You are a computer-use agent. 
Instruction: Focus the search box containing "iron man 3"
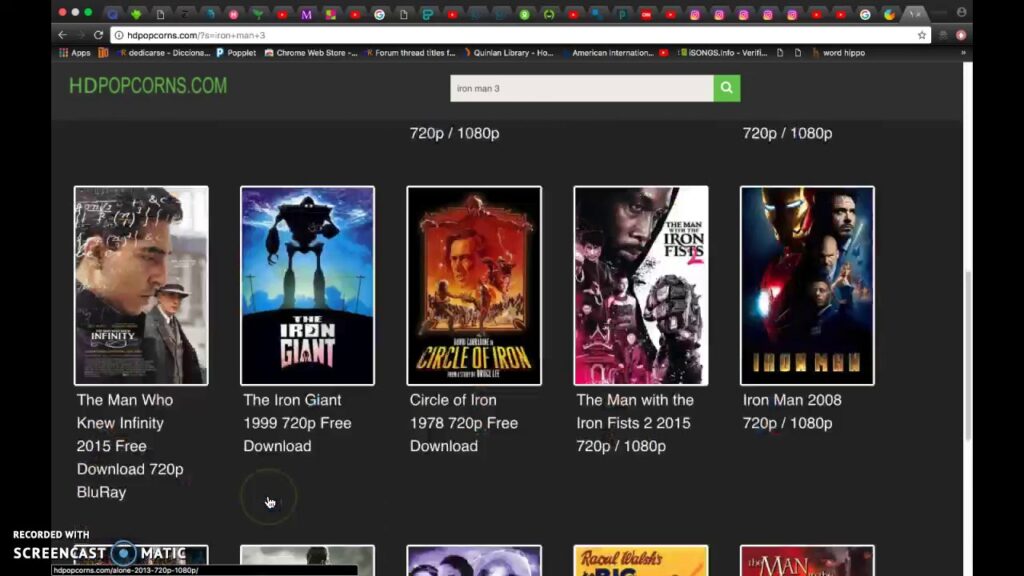tap(581, 88)
